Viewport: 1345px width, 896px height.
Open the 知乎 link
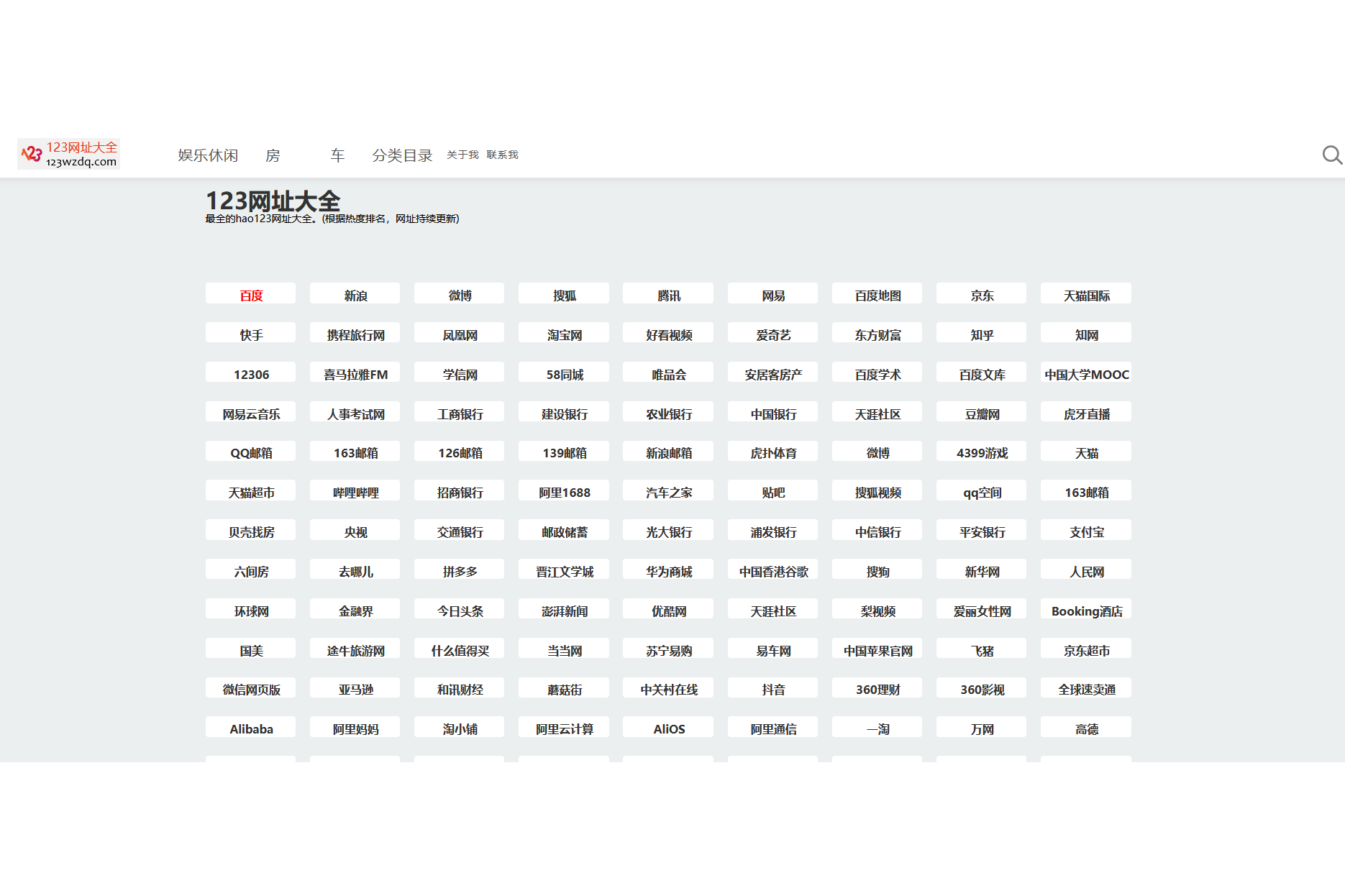[982, 334]
